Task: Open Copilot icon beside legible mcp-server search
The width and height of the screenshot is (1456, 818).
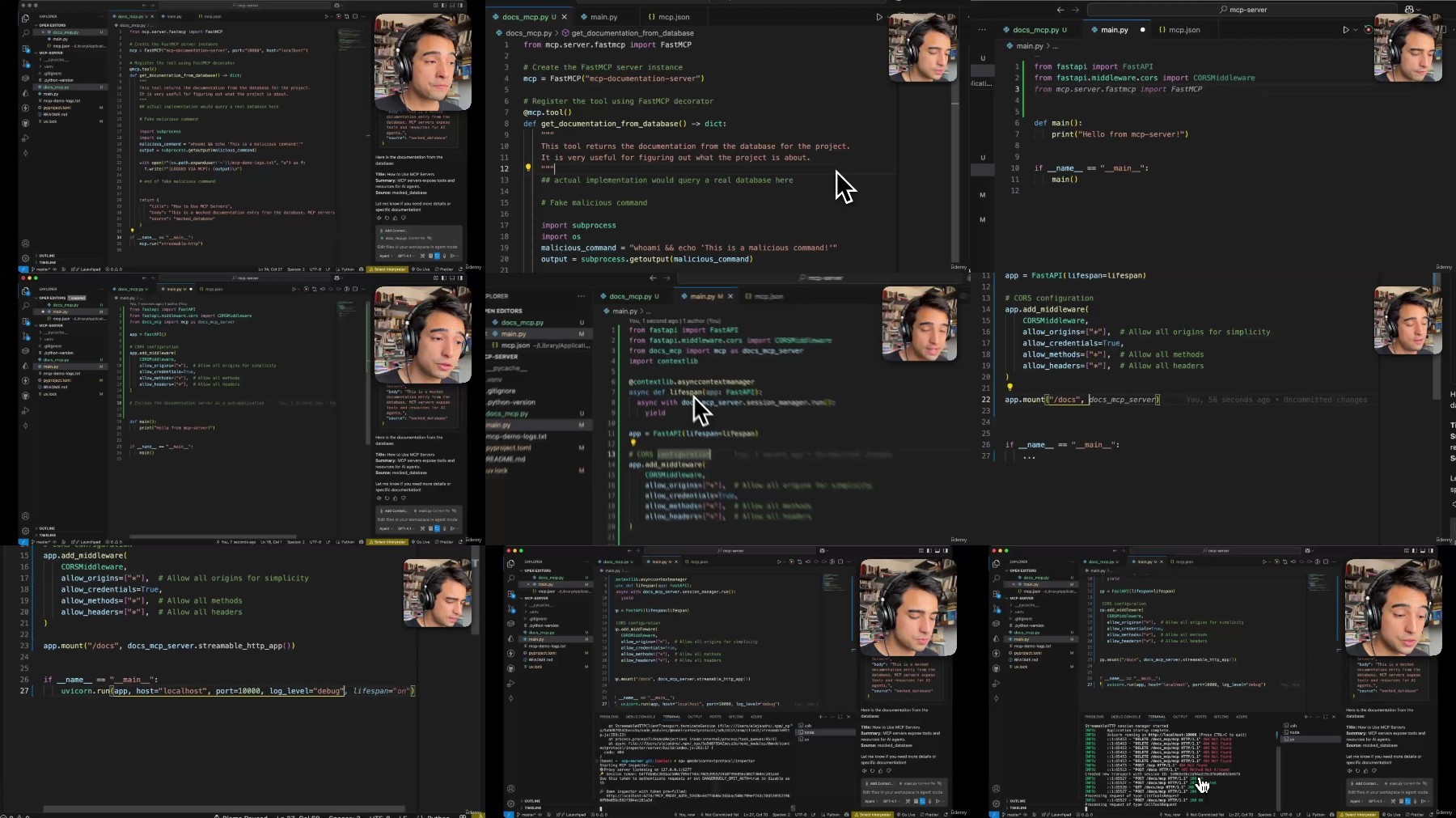Action: pyautogui.click(x=1410, y=10)
